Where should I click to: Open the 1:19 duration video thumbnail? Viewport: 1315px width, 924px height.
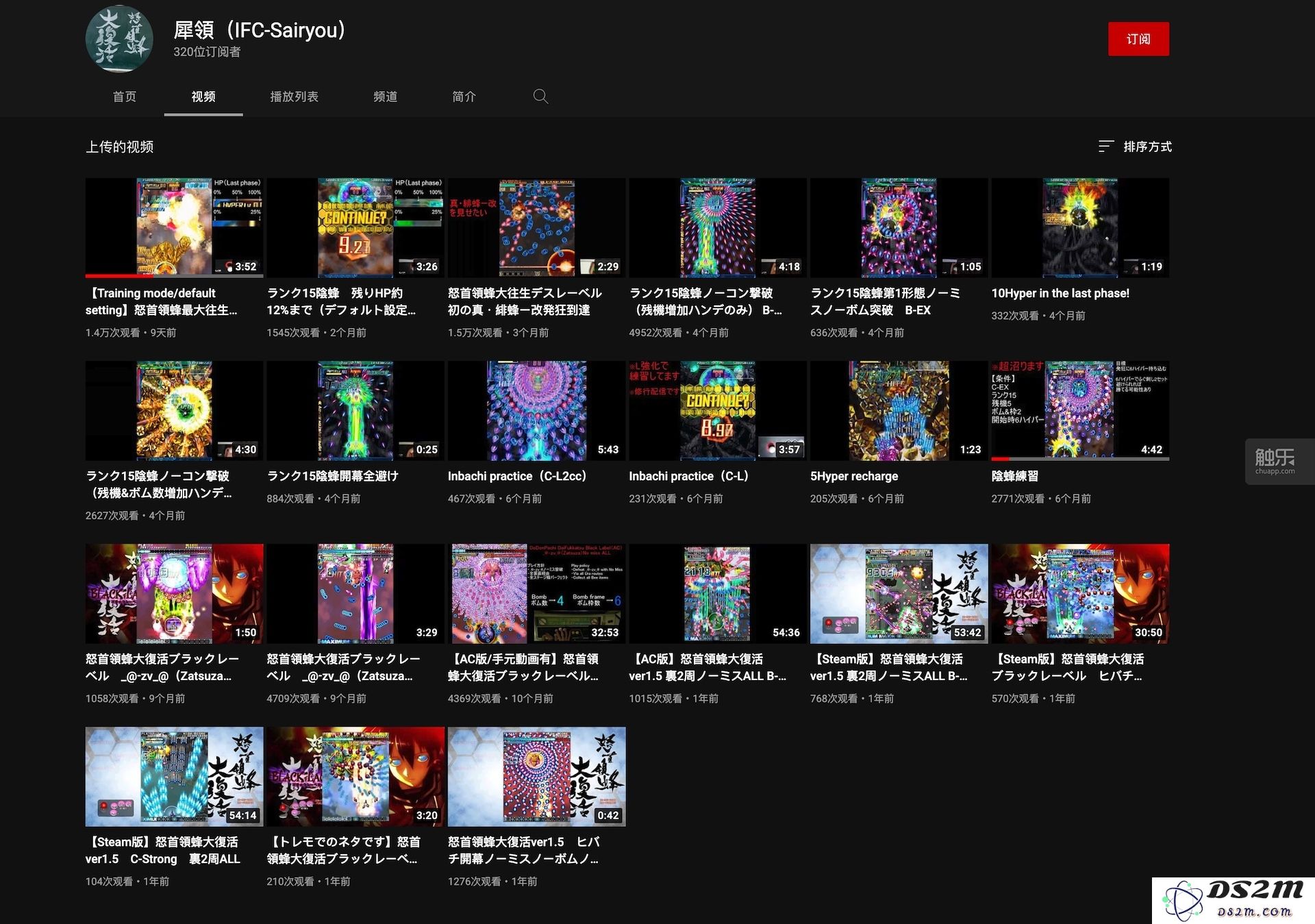1080,227
